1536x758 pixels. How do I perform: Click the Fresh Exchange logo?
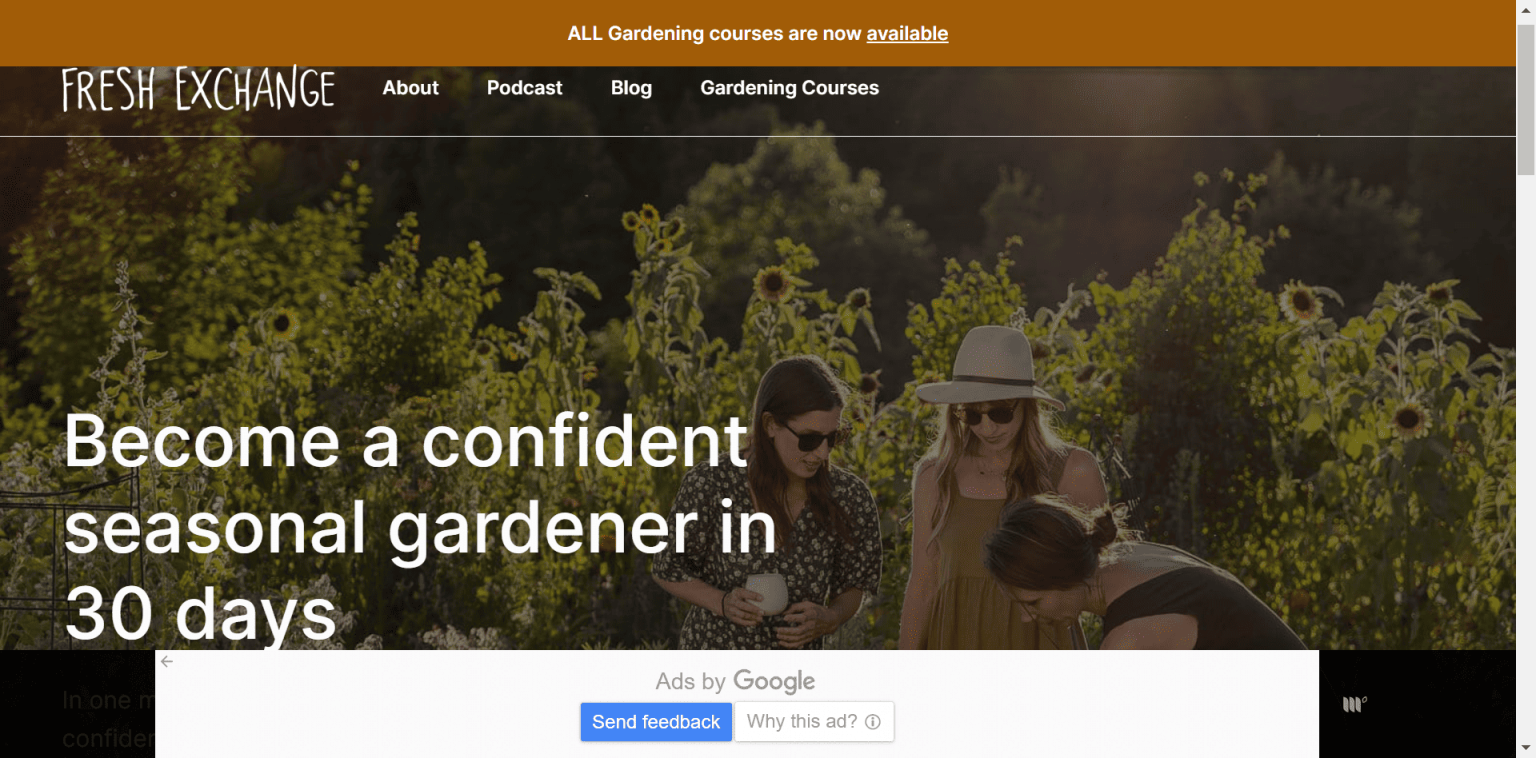(x=198, y=89)
